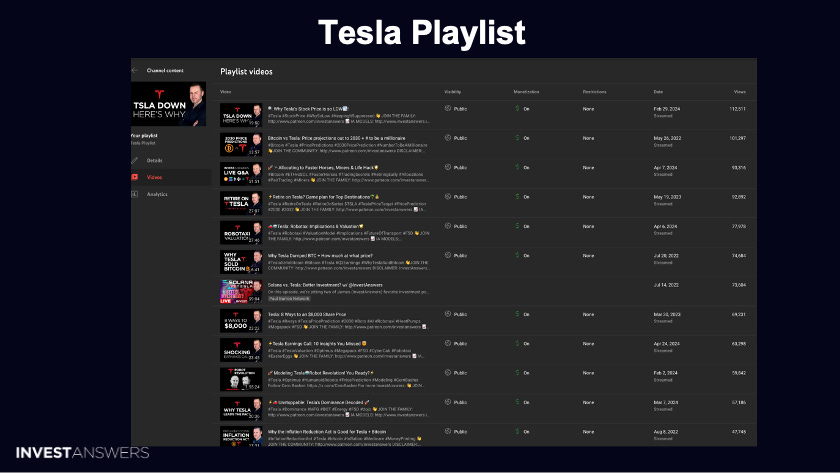Viewport: 840px width, 473px height.
Task: Open 'Bitcoin vs Tesla: Price projections' title
Action: [336, 138]
